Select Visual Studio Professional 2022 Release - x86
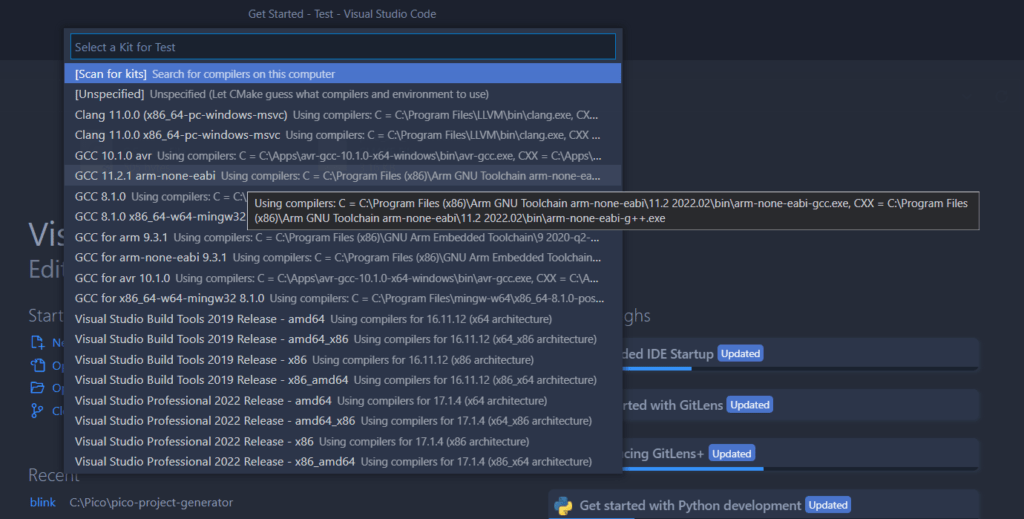 [x=342, y=441]
